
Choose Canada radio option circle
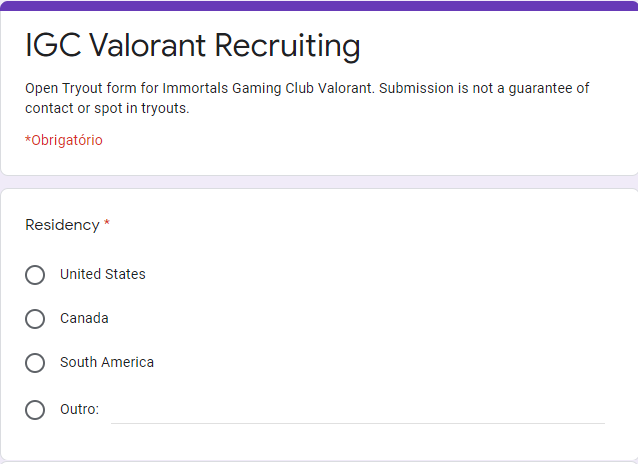(35, 319)
